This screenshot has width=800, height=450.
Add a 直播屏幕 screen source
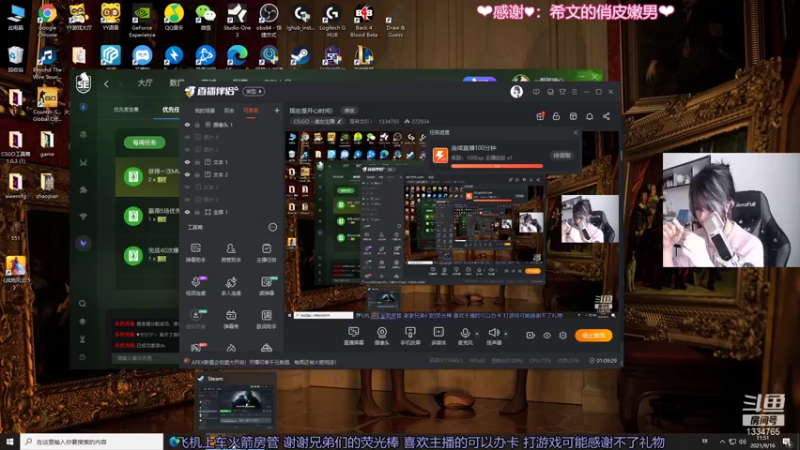(354, 336)
